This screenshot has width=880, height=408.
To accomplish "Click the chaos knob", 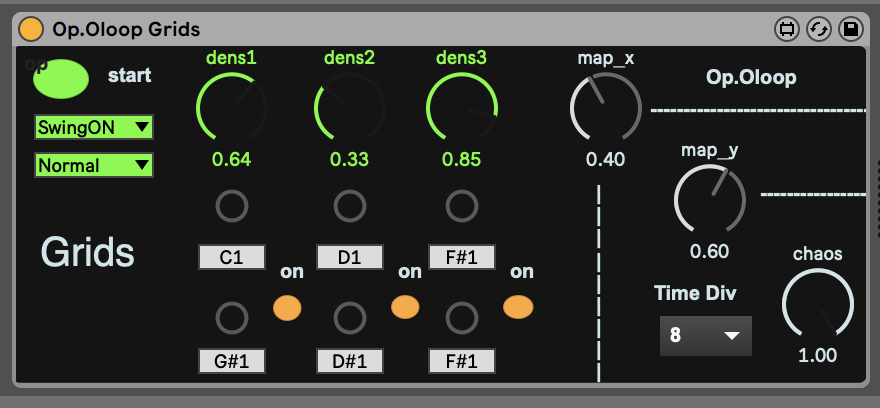I will [817, 304].
